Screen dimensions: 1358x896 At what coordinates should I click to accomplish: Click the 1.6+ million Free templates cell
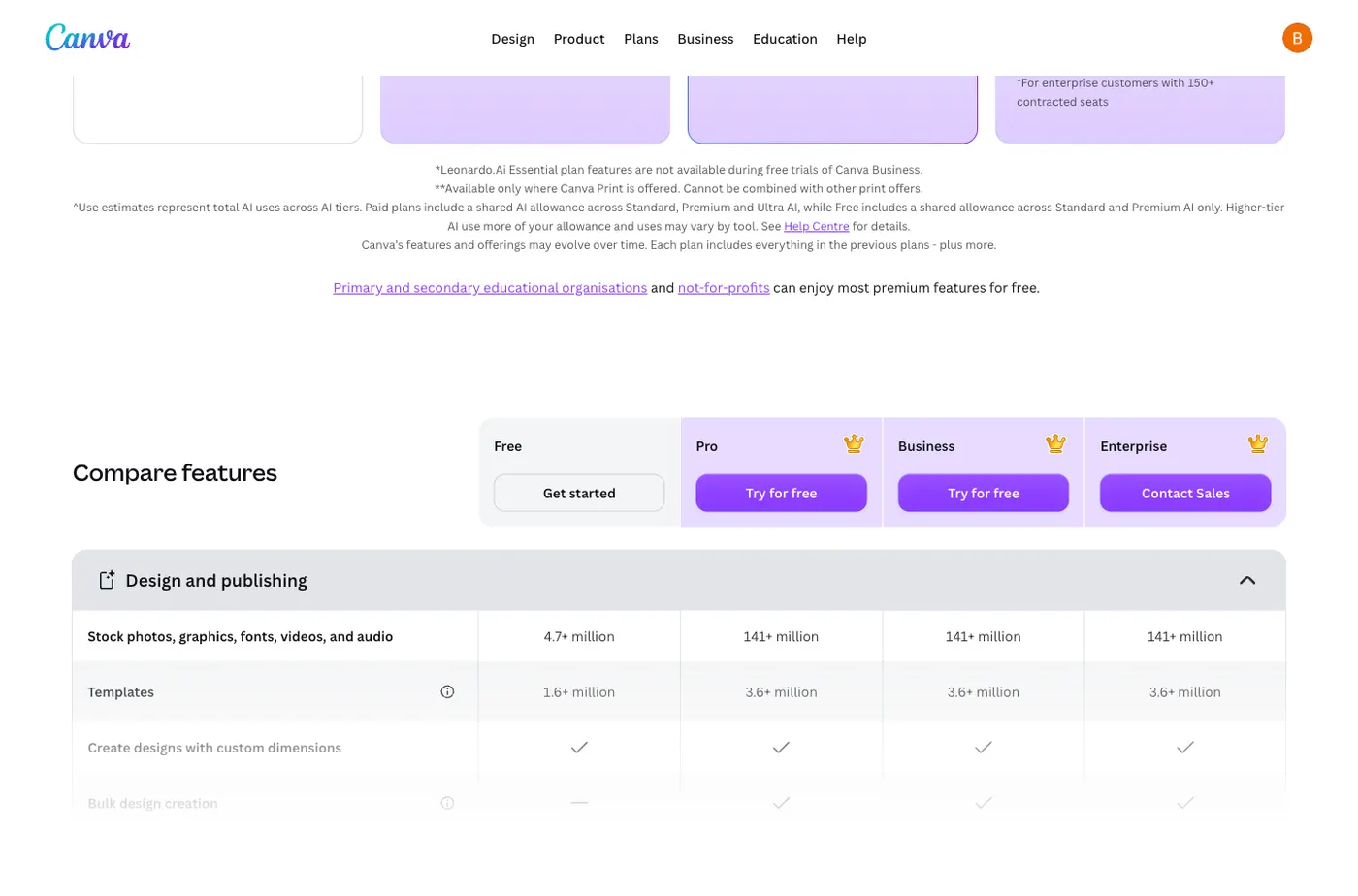pos(579,692)
